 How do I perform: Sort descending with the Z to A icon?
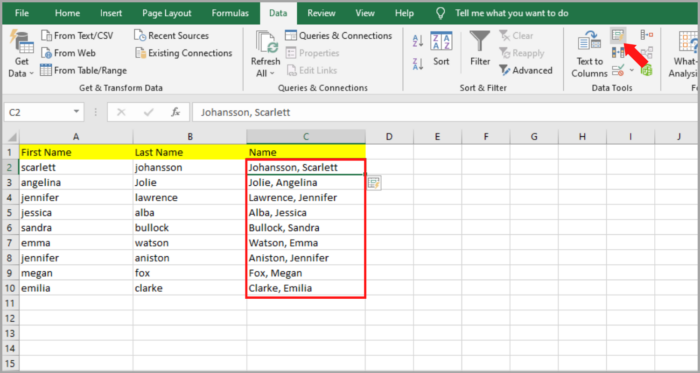pos(418,64)
